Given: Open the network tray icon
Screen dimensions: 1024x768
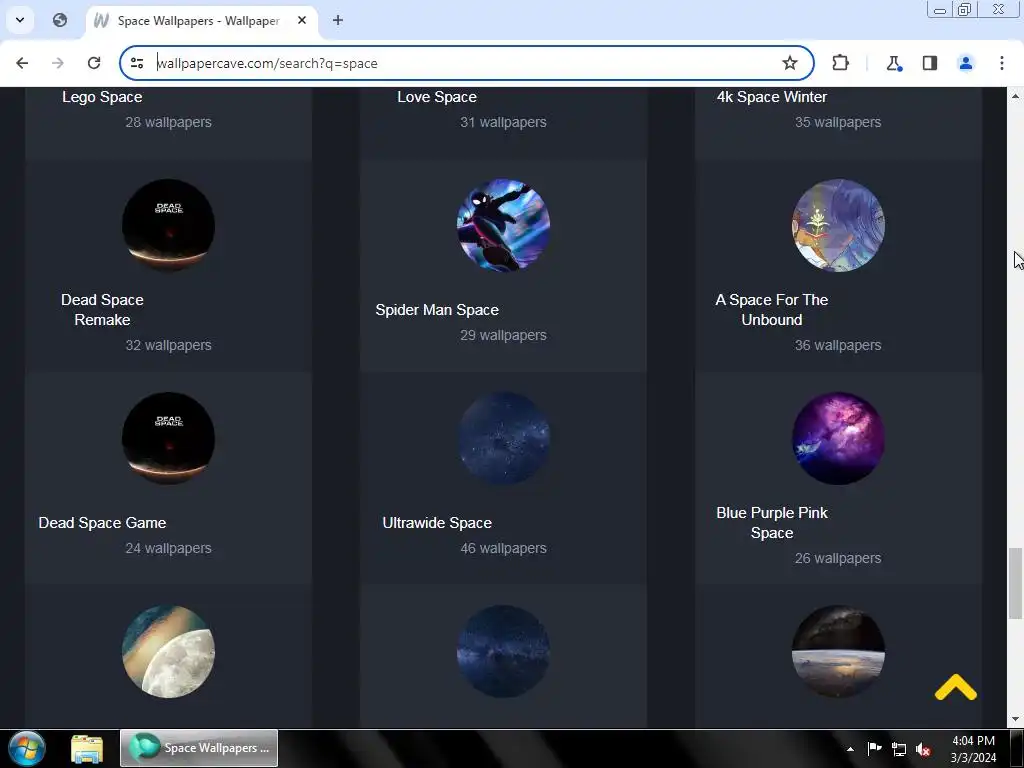Looking at the screenshot, I should (899, 750).
